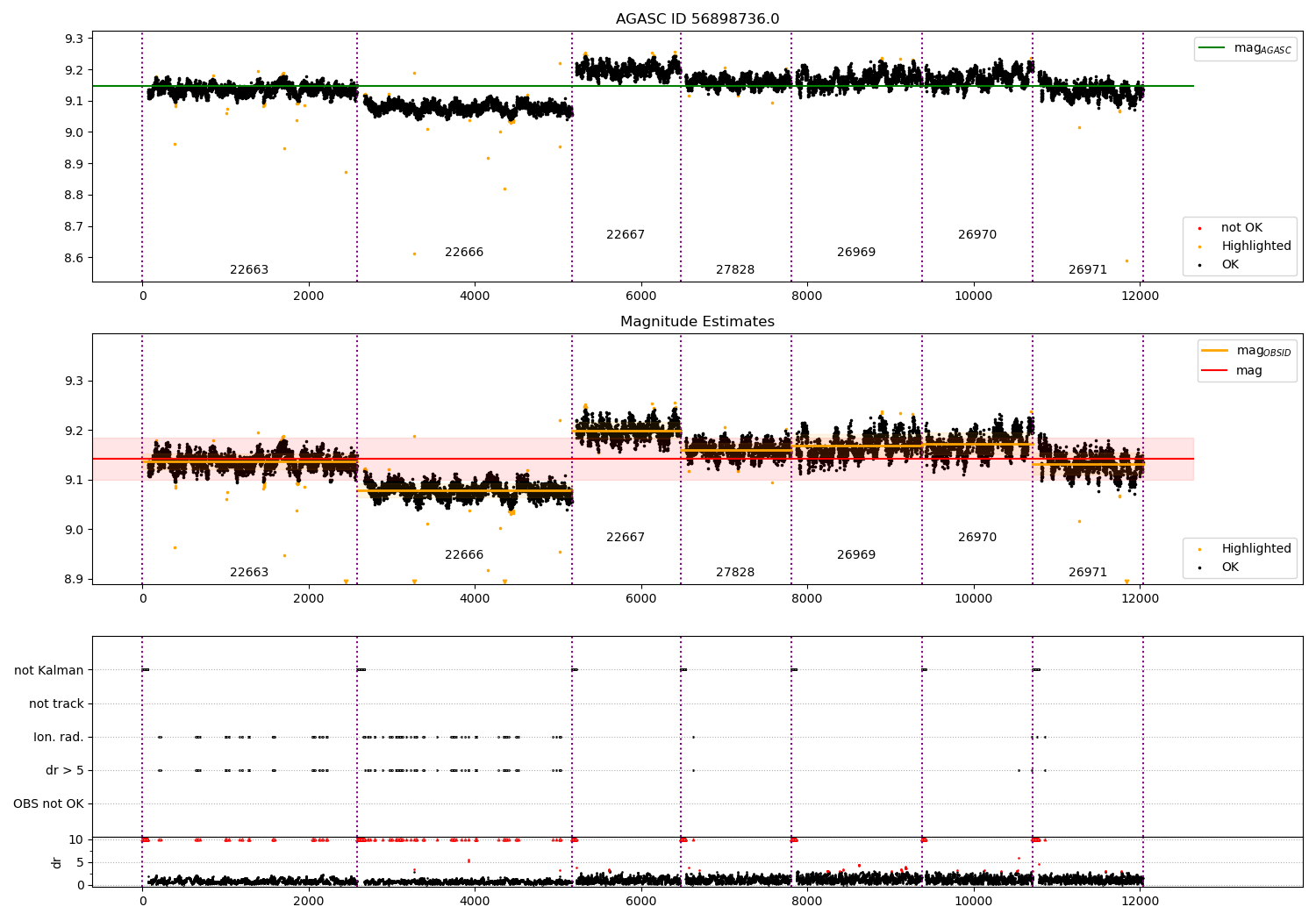The image size is (1316, 921).
Task: Click obsid label 27828 in AGASC ID plot
Action: coord(735,270)
